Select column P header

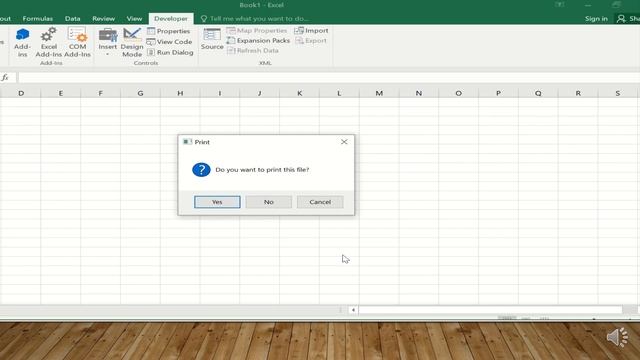(498, 93)
